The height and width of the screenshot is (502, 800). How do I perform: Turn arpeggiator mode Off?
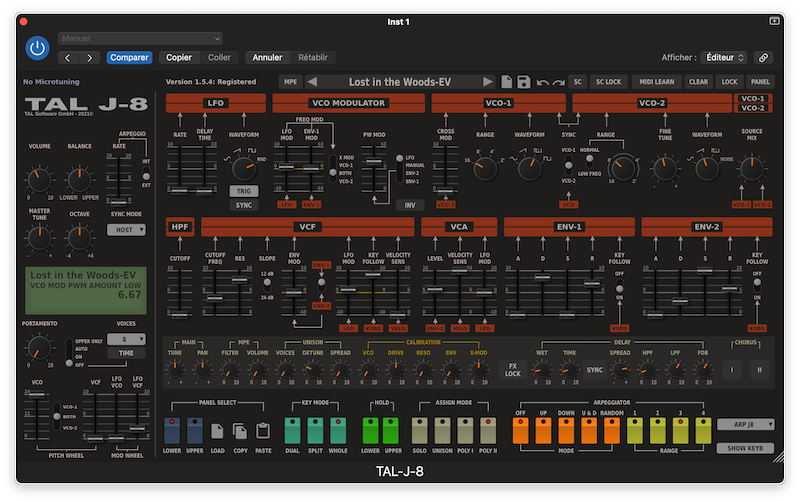tap(520, 431)
